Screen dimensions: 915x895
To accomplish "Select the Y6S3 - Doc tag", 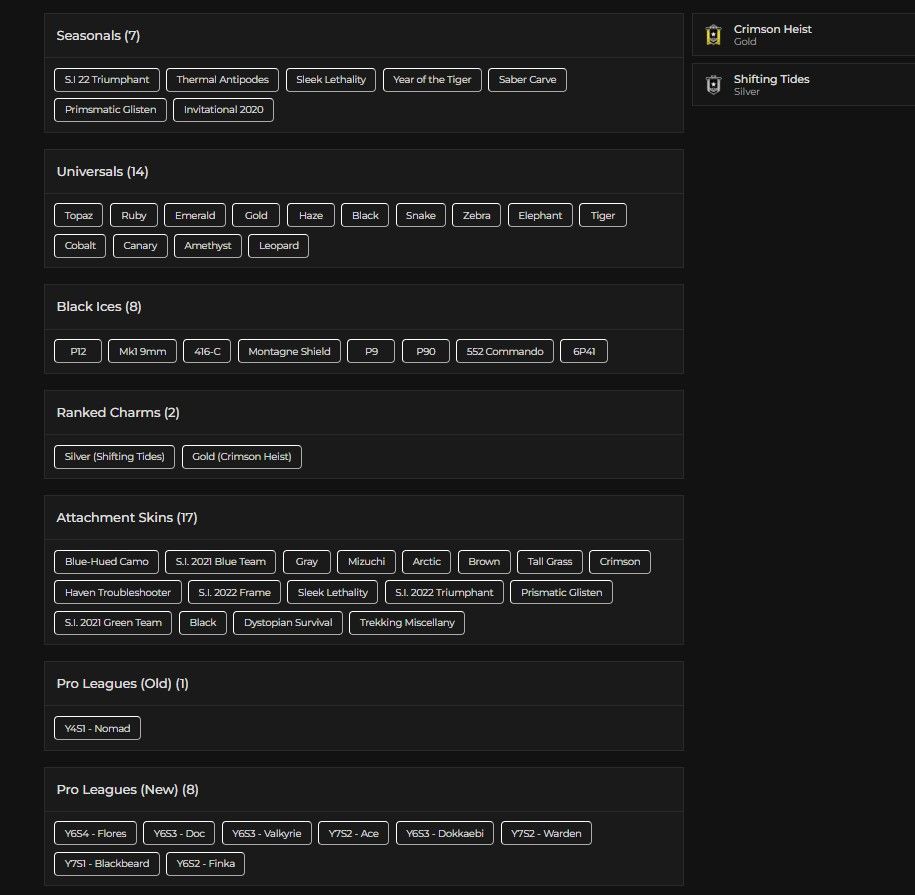I will 179,833.
